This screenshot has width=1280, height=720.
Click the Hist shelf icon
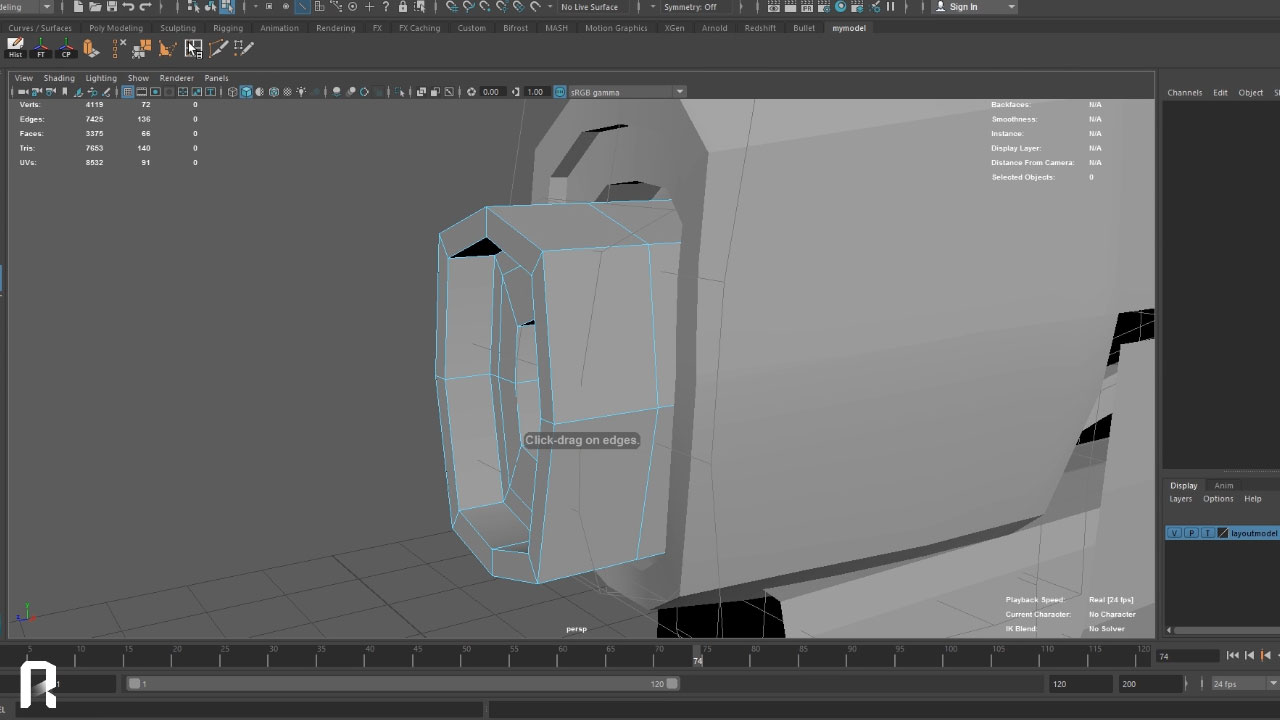coord(15,47)
